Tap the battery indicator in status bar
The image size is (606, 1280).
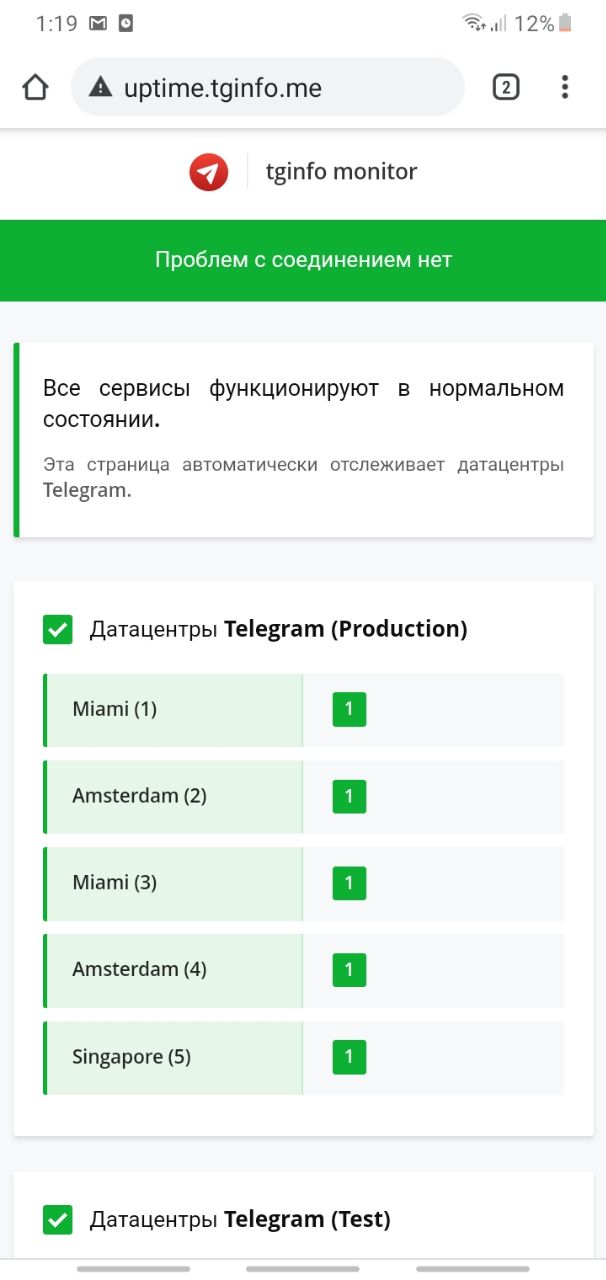coord(566,23)
